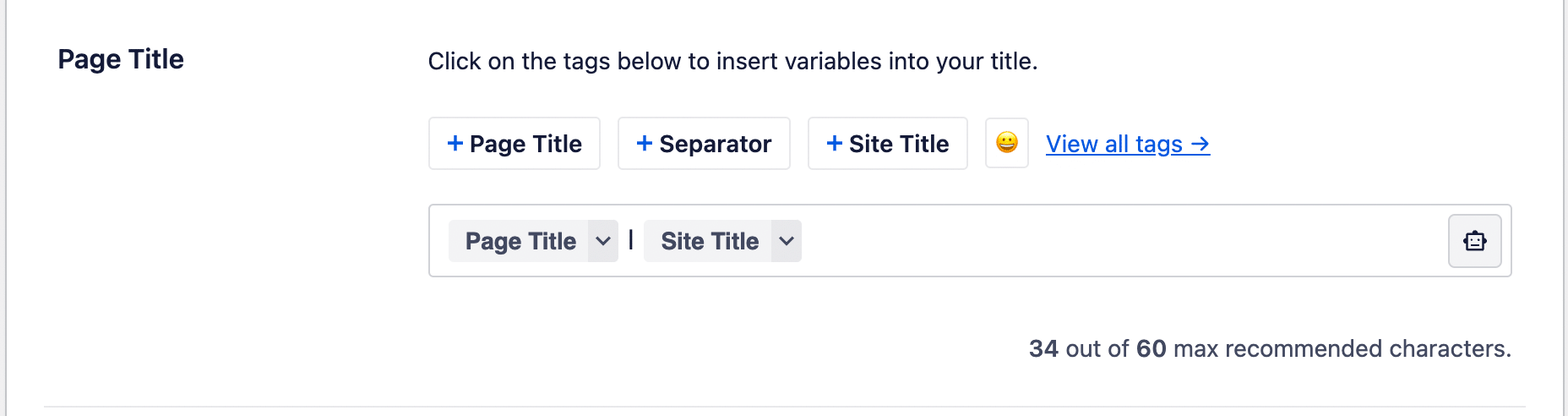Click the robot AI title generator icon

(x=1474, y=241)
